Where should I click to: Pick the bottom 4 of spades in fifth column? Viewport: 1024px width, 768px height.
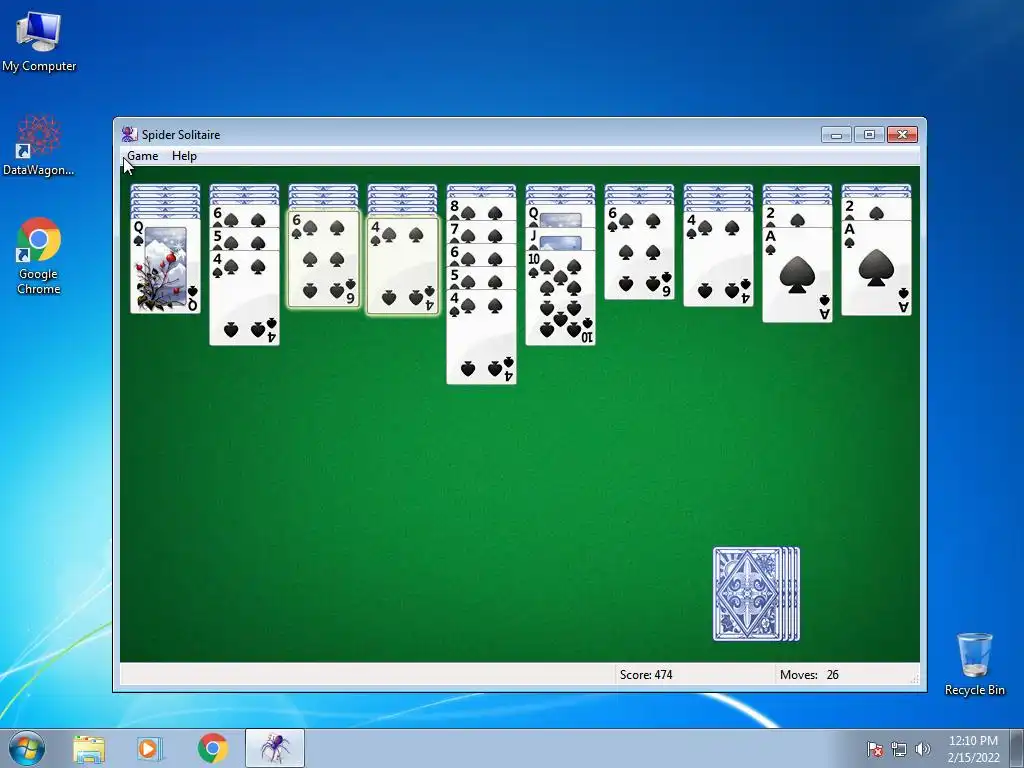click(481, 337)
